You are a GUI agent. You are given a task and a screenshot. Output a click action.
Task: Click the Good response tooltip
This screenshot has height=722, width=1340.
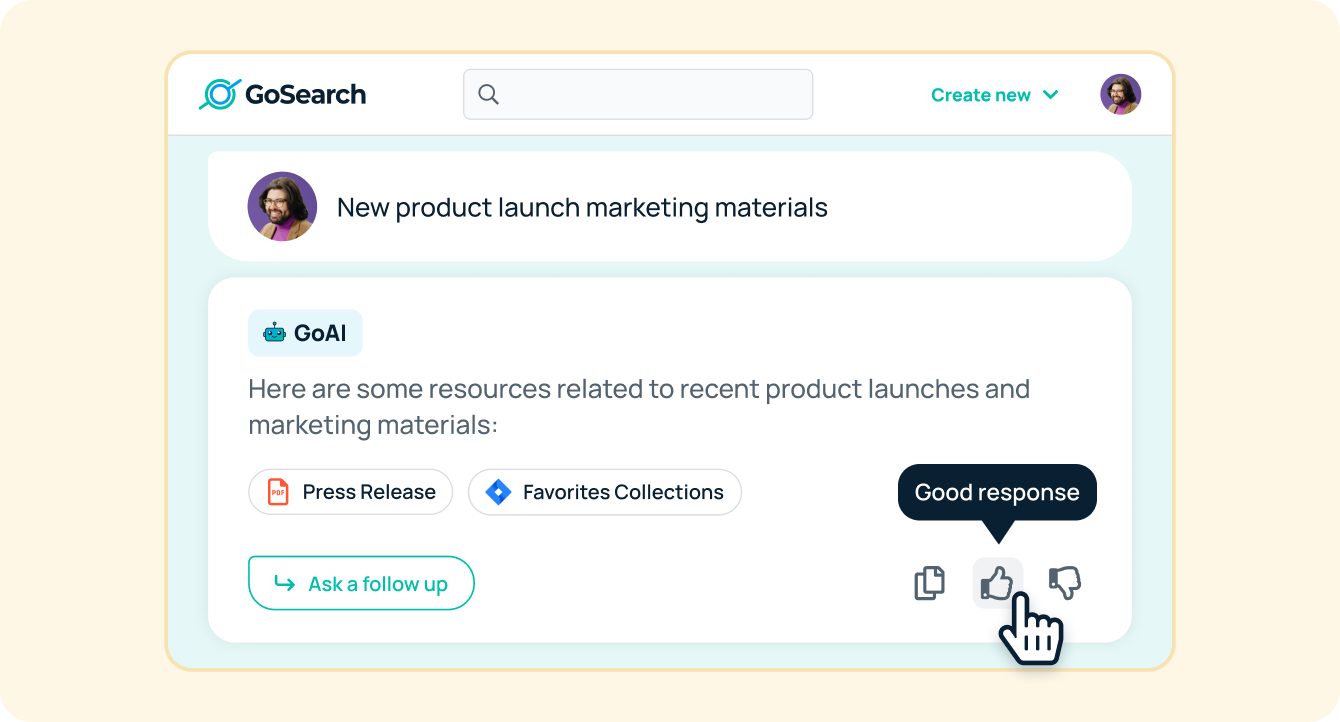point(996,492)
